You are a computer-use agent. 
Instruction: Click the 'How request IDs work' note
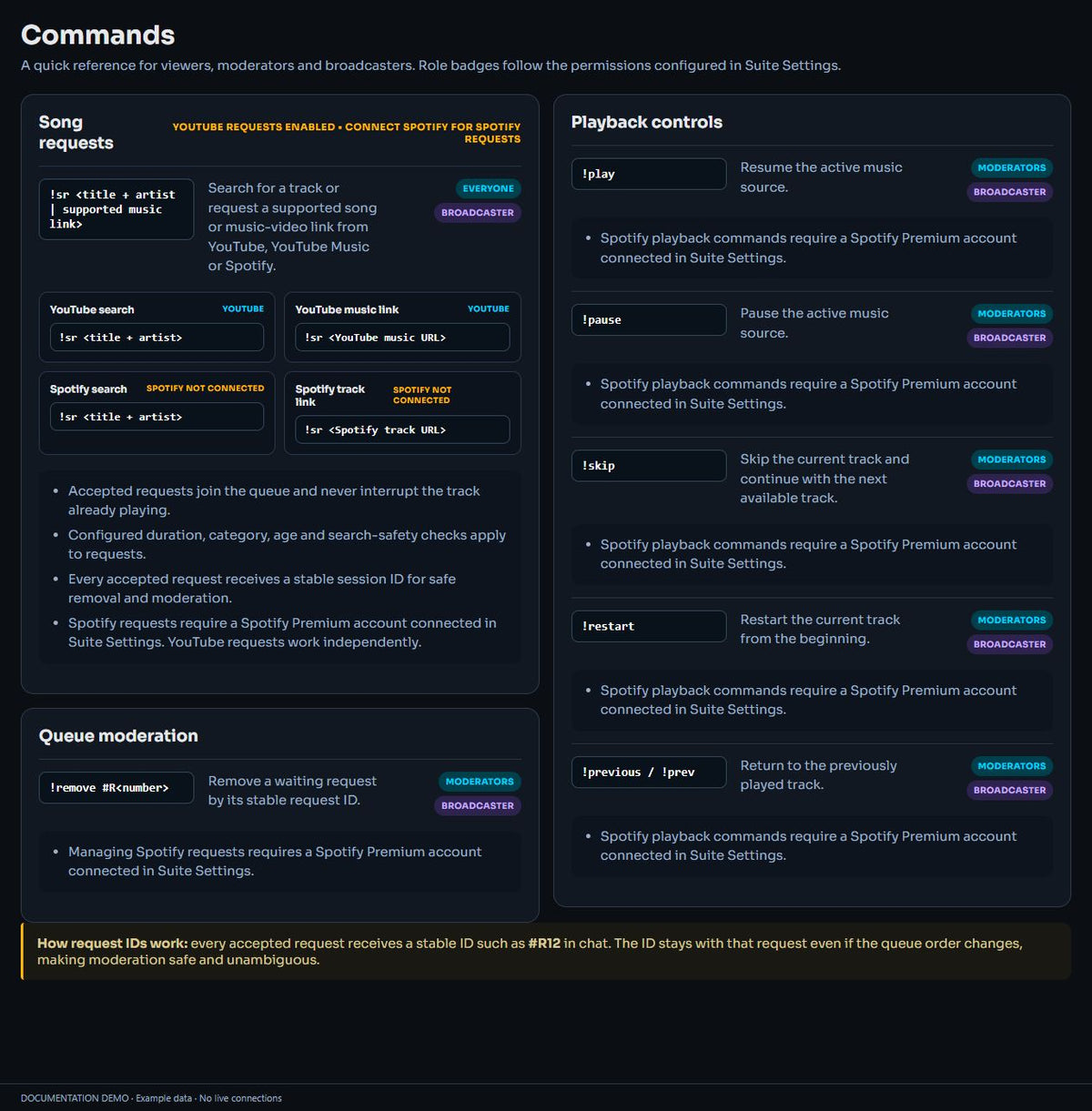[546, 952]
